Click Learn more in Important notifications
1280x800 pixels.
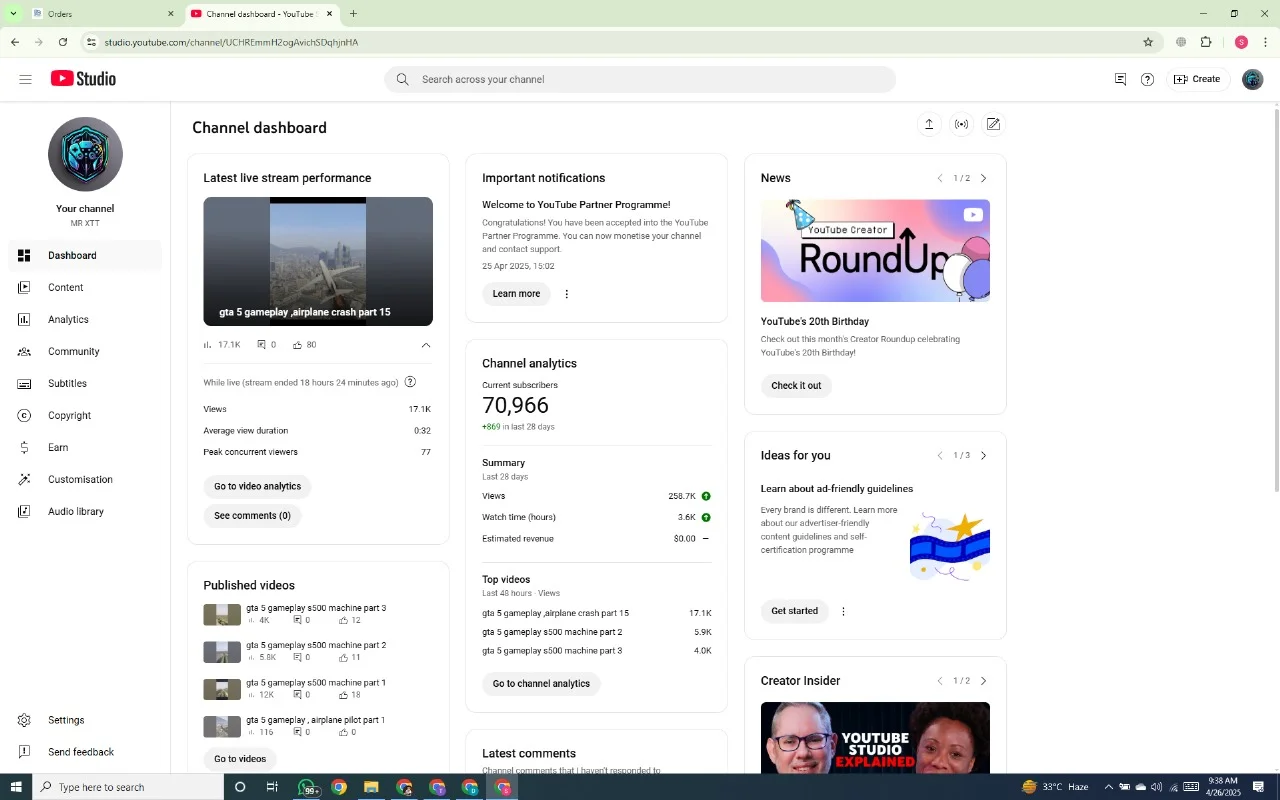point(516,294)
